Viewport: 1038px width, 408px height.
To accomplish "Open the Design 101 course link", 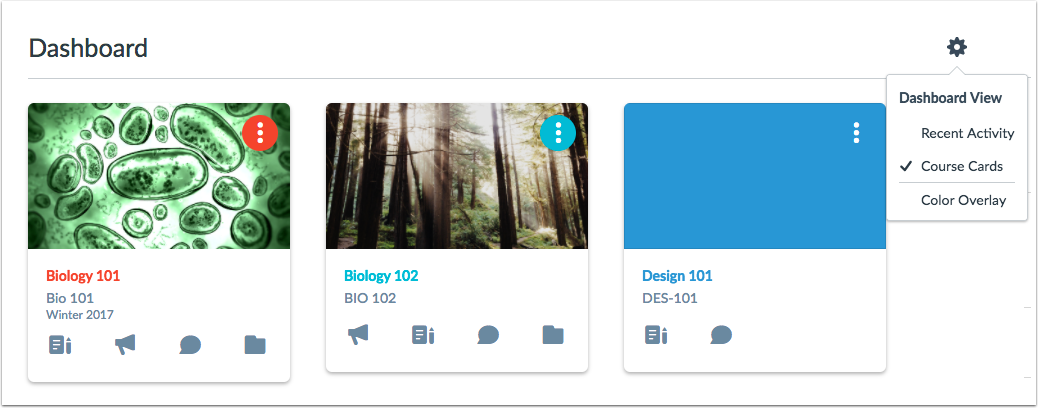I will tap(677, 276).
